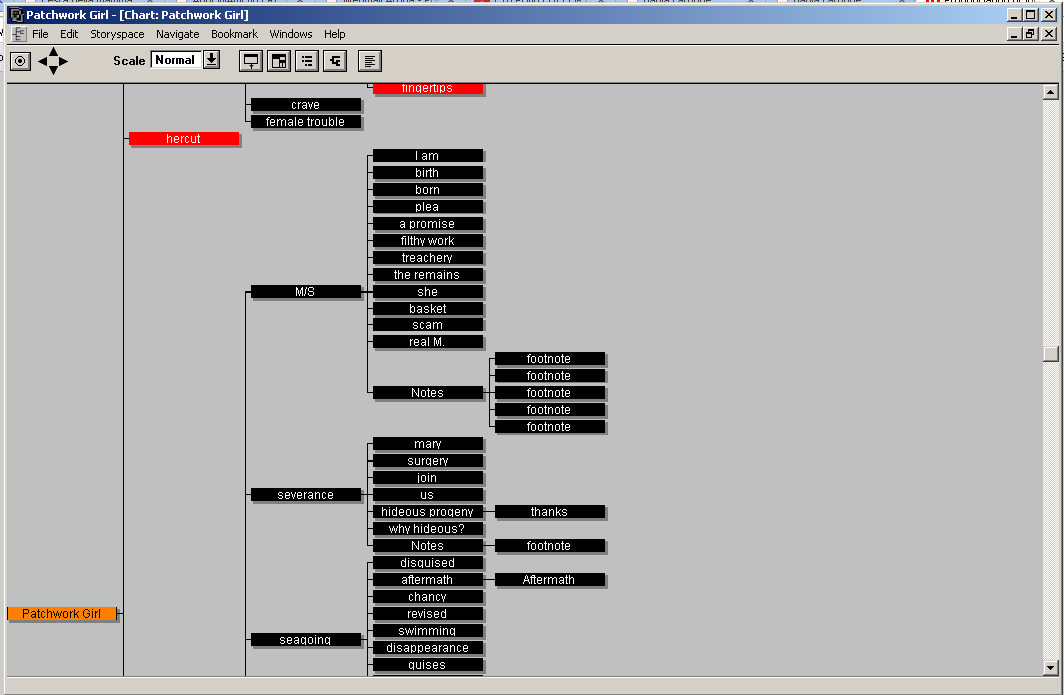The width and height of the screenshot is (1064, 695).
Task: Select the a promise node
Action: 428,223
